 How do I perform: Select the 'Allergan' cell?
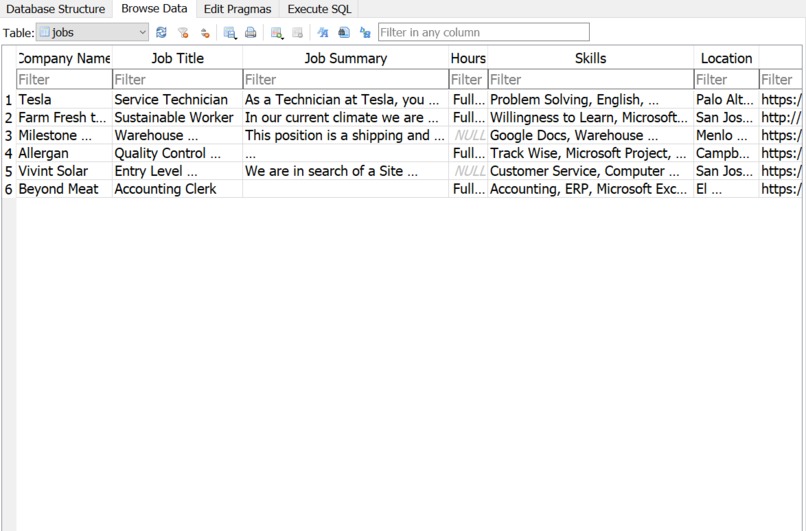(64, 153)
